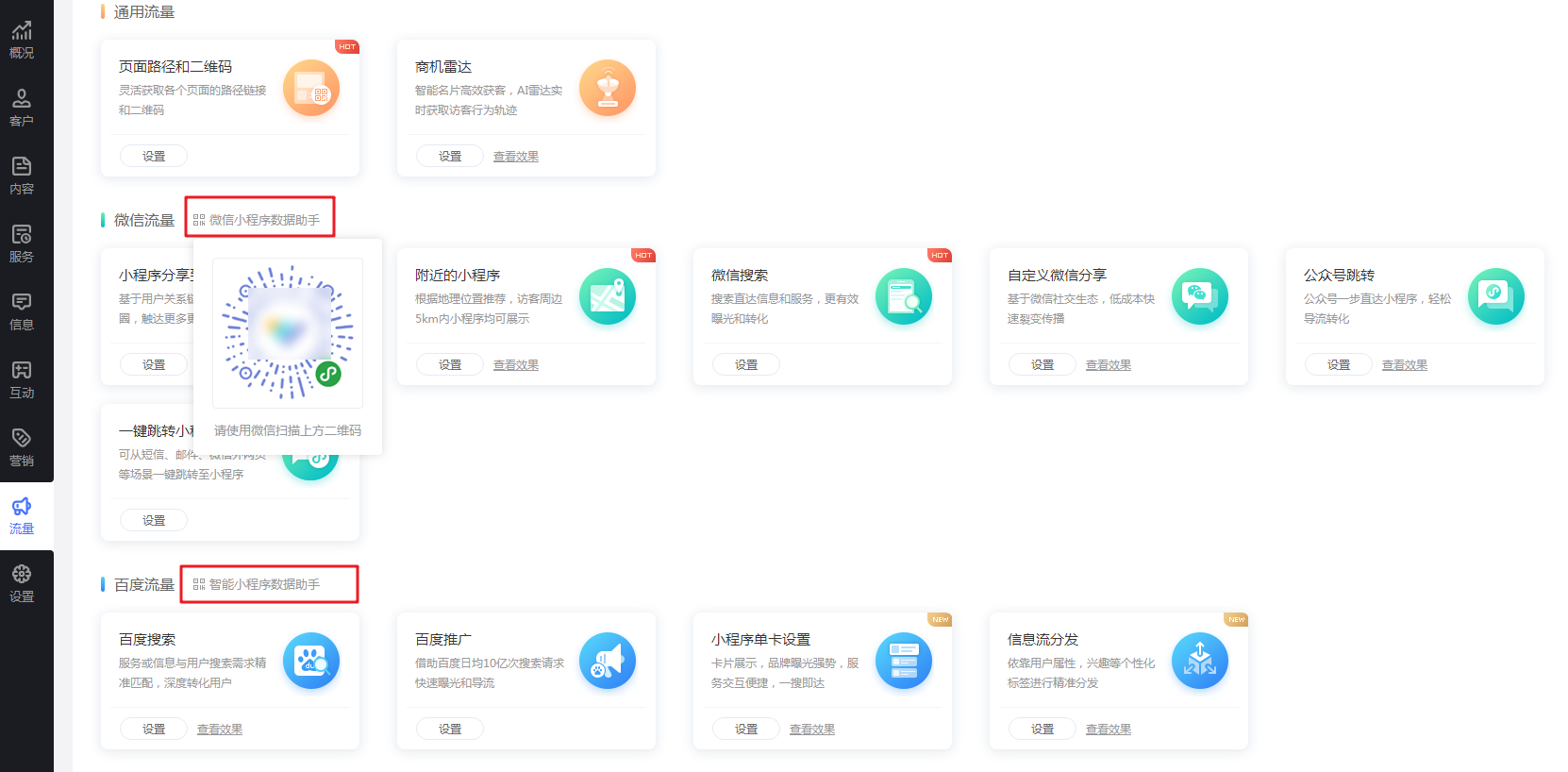Click 设置 on 一键跳转小程序 card

[154, 520]
